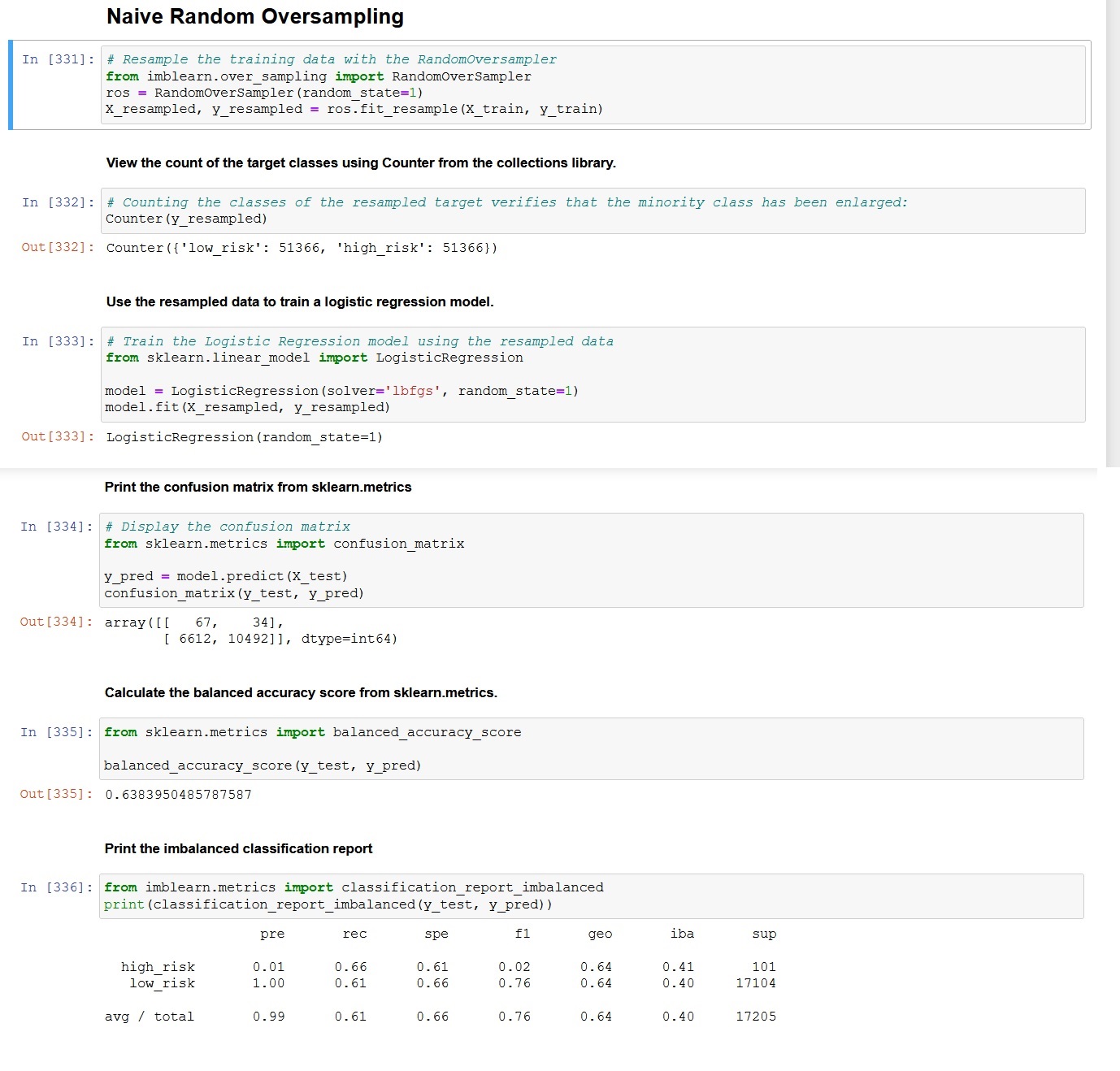
Task: Select the Counter instructions markdown cell
Action: [x=361, y=163]
